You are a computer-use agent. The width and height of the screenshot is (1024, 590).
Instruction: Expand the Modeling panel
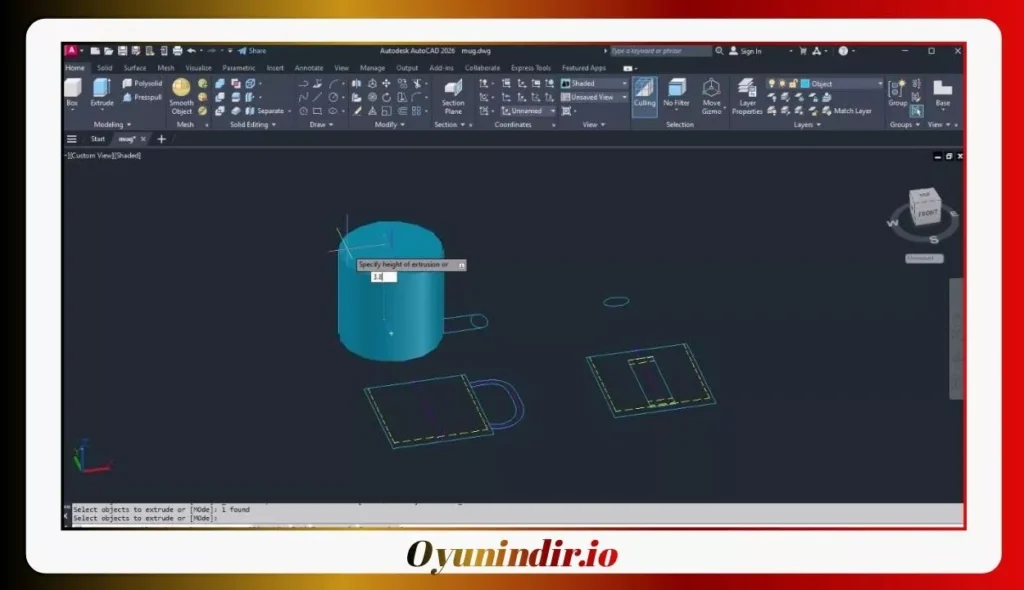tap(112, 124)
